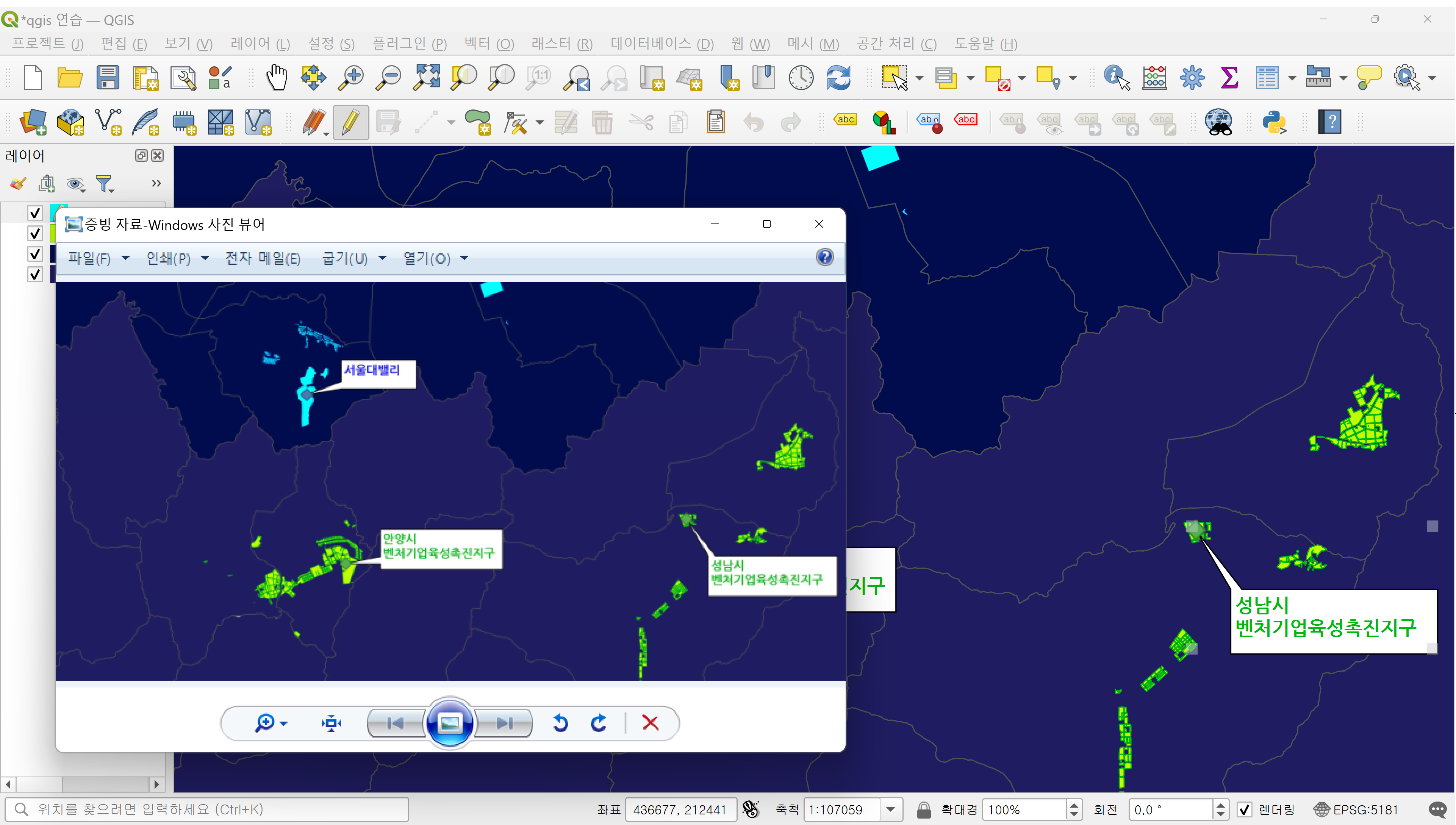The height and width of the screenshot is (825, 1456).
Task: Toggle the Render checkbox
Action: [1245, 810]
